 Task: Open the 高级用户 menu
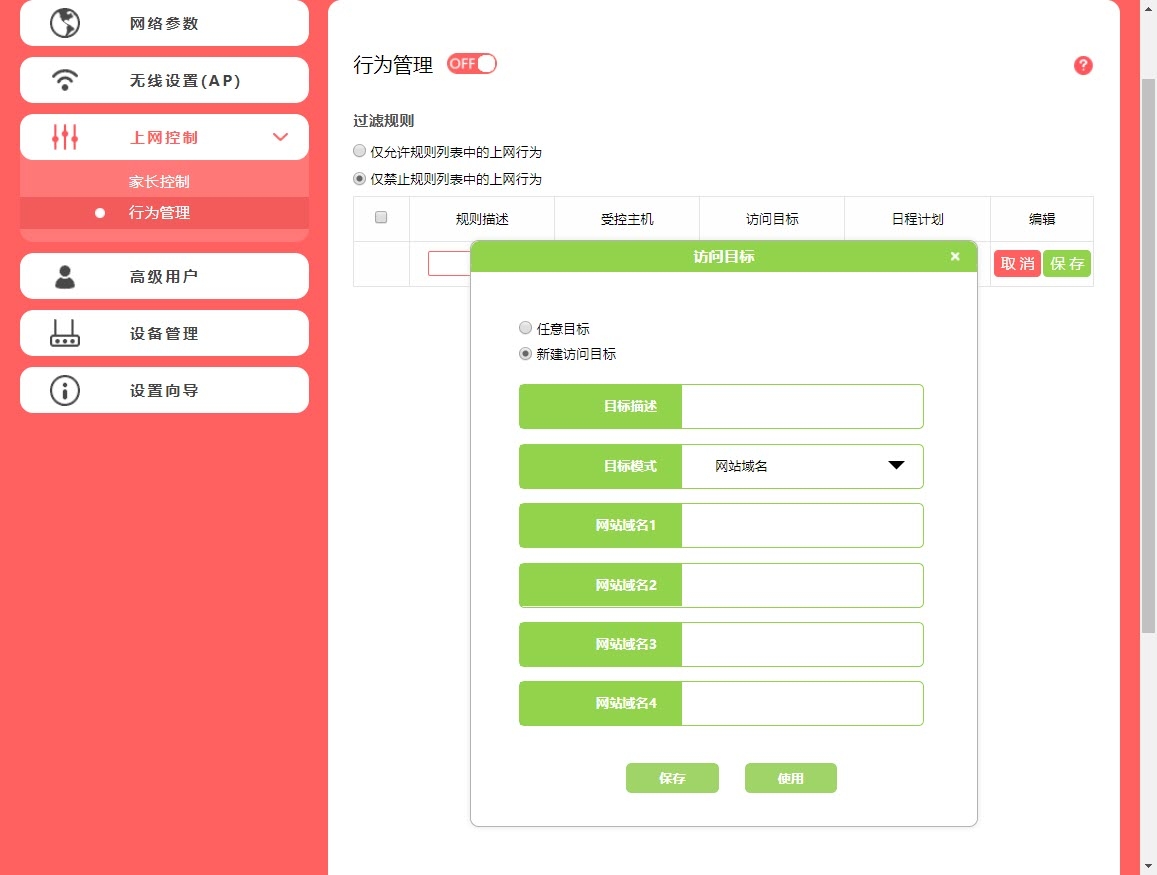coord(165,276)
